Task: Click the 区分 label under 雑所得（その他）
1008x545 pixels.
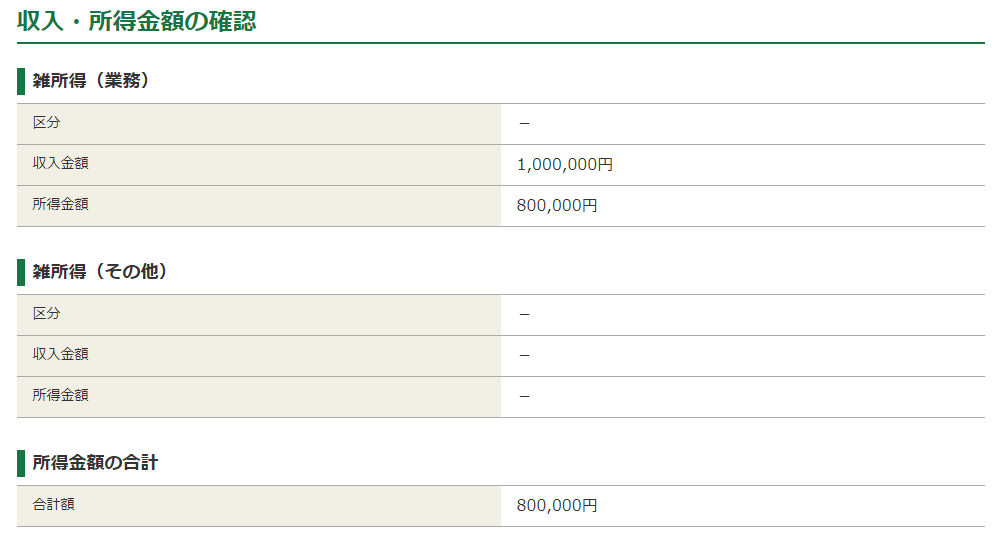Action: [46, 314]
